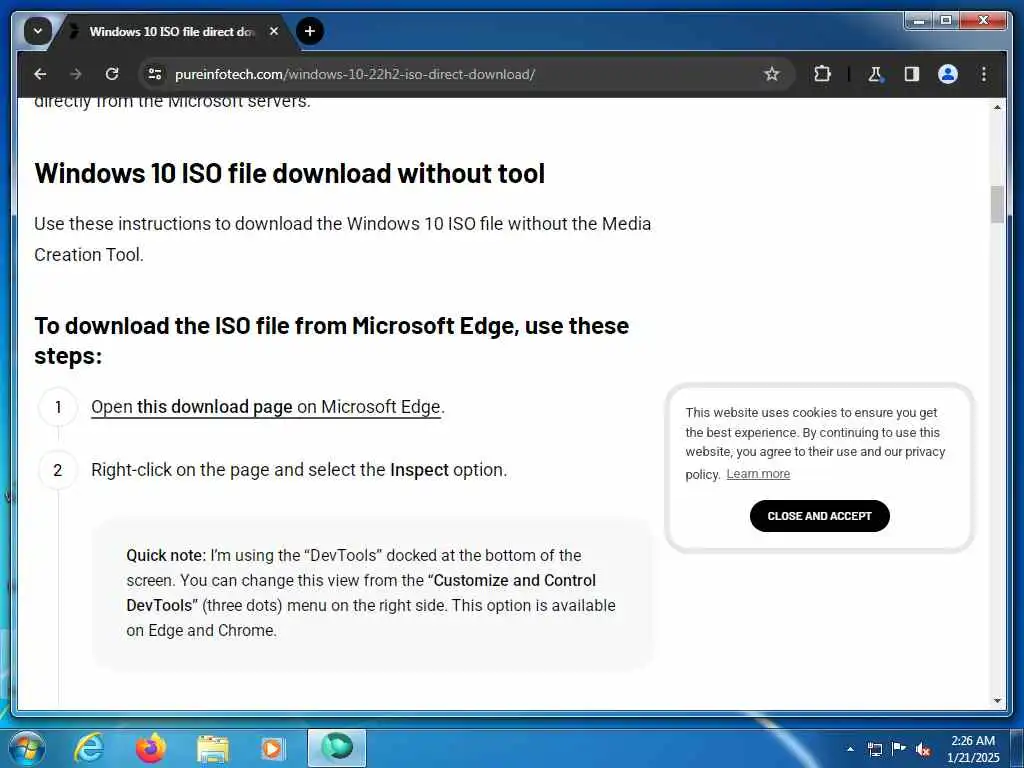
Task: Open the cookie 'Learn more' link
Action: pos(758,474)
